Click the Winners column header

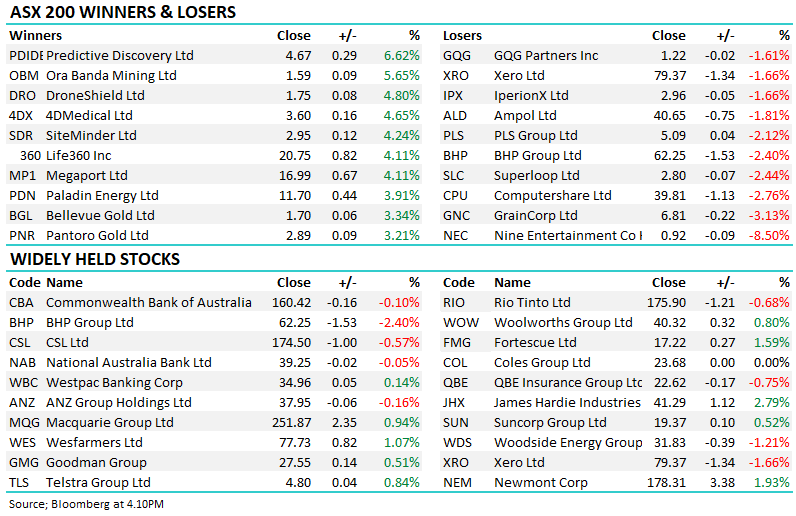[x=36, y=36]
